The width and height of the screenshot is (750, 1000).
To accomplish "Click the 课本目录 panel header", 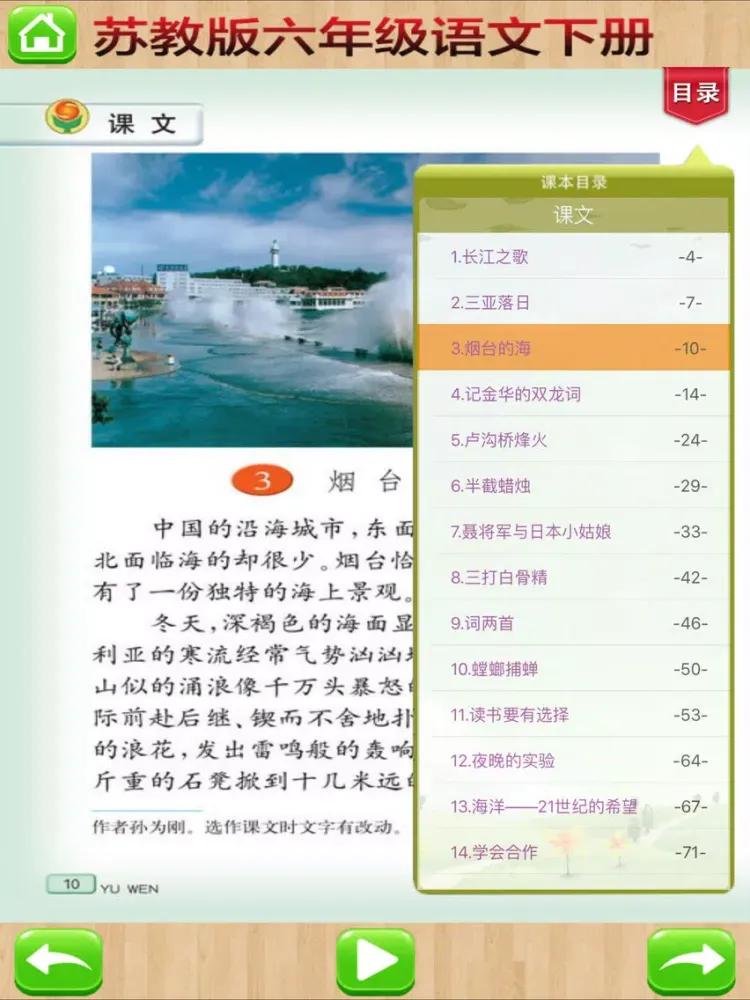I will (x=573, y=182).
